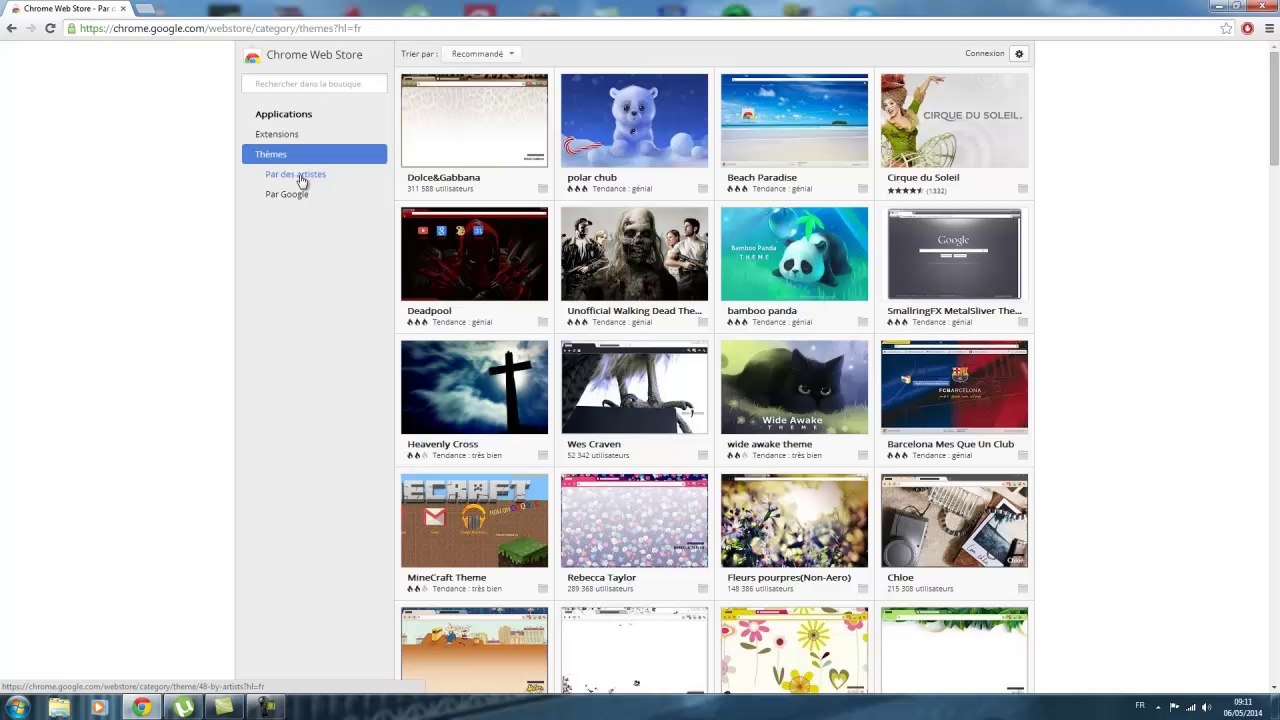Open the Fleurs pourpres(Non-Aero) thumbnail
This screenshot has height=720, width=1280.
pyautogui.click(x=794, y=521)
